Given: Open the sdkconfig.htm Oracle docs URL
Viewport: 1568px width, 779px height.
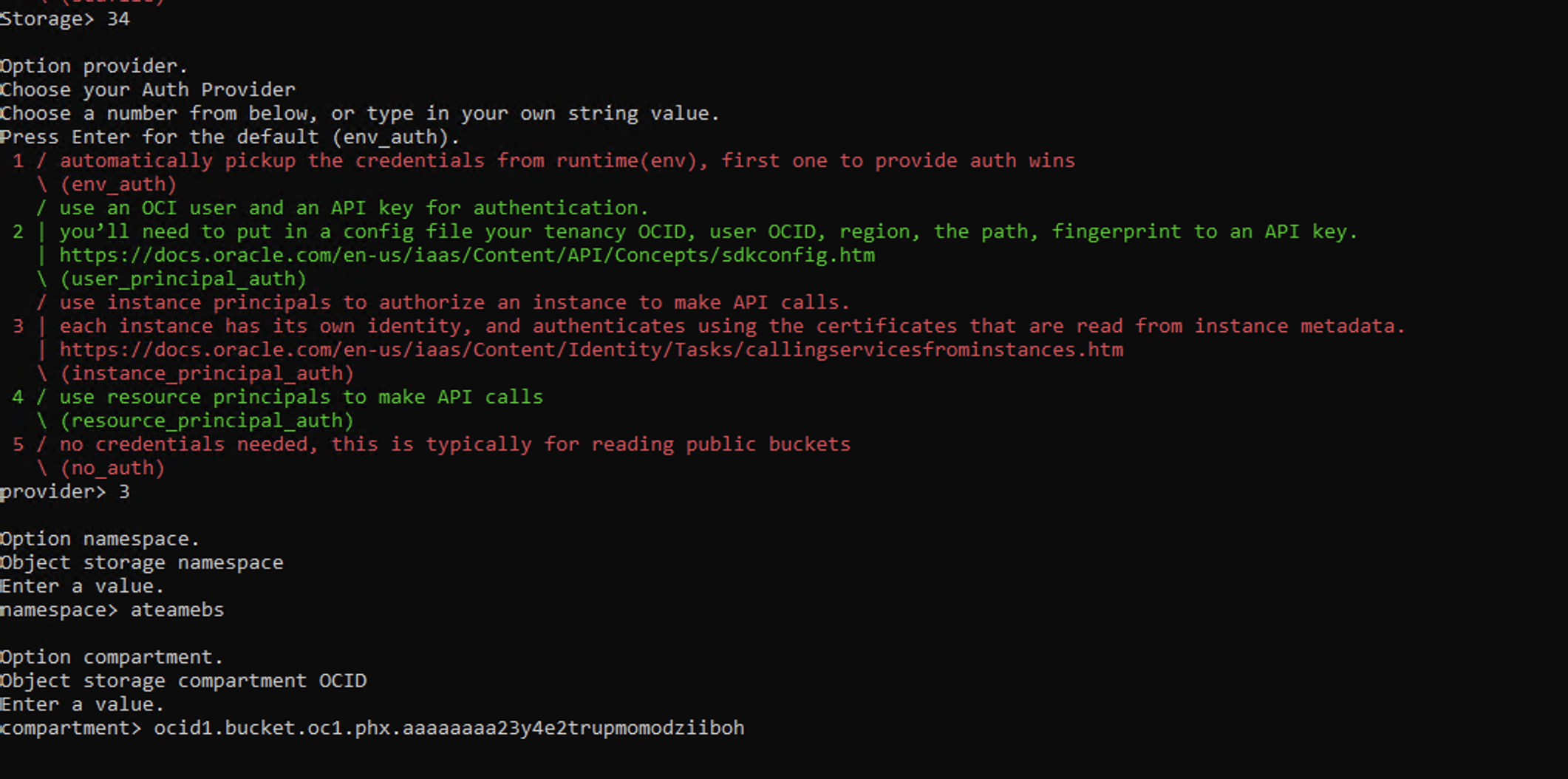Looking at the screenshot, I should (467, 255).
